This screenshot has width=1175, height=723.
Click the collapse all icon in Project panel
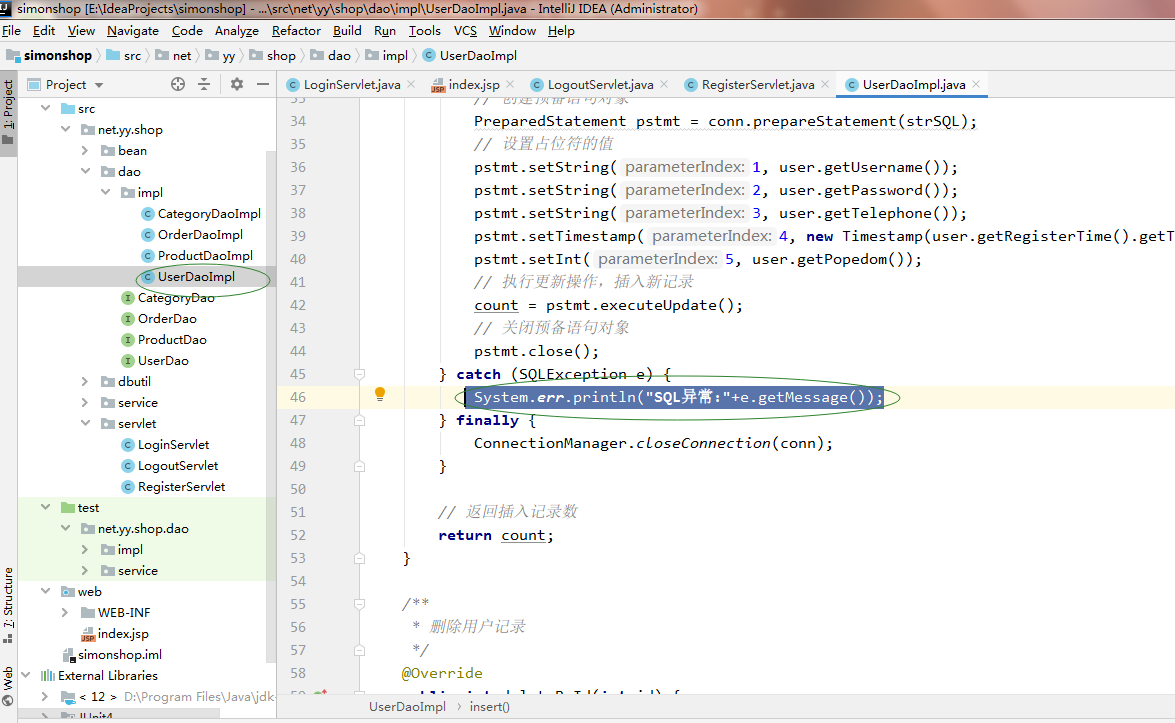204,85
